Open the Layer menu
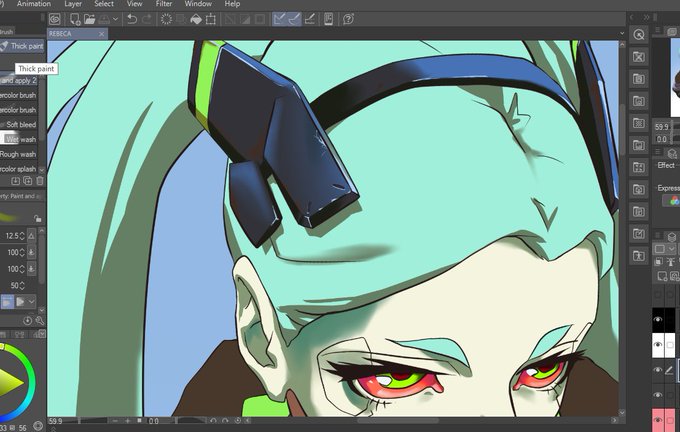This screenshot has width=680, height=432. 73,4
